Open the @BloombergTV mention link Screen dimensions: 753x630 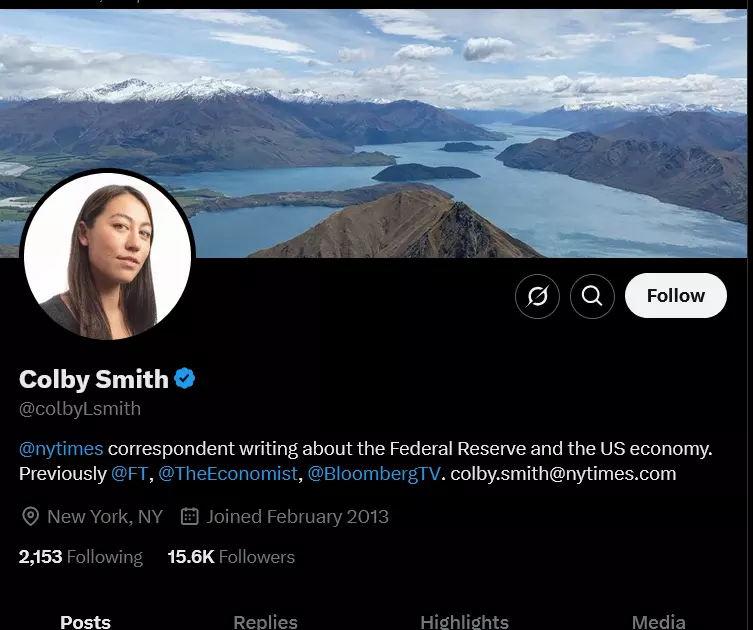[374, 473]
